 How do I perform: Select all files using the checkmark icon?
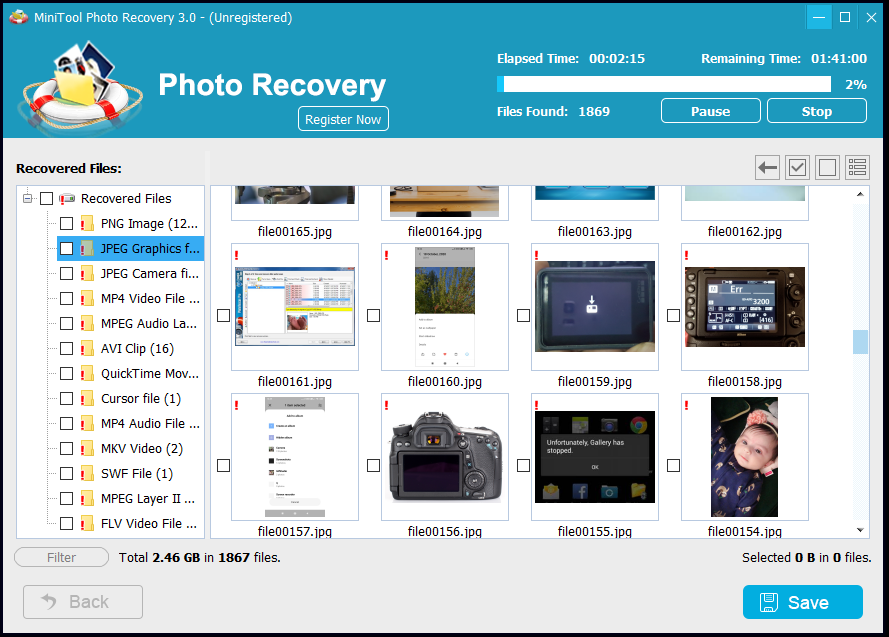pos(797,167)
